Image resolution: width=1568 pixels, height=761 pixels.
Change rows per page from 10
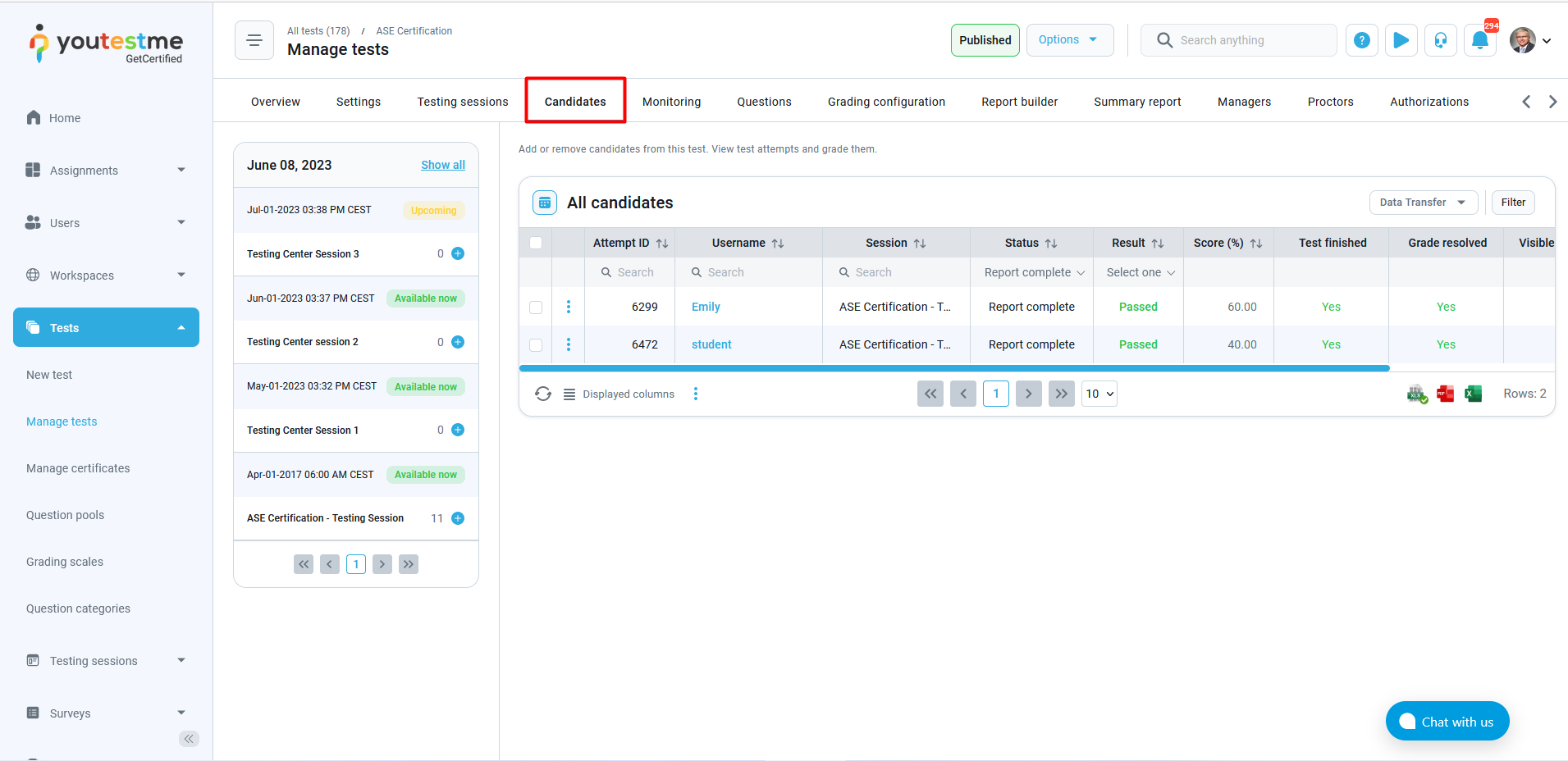[1099, 394]
